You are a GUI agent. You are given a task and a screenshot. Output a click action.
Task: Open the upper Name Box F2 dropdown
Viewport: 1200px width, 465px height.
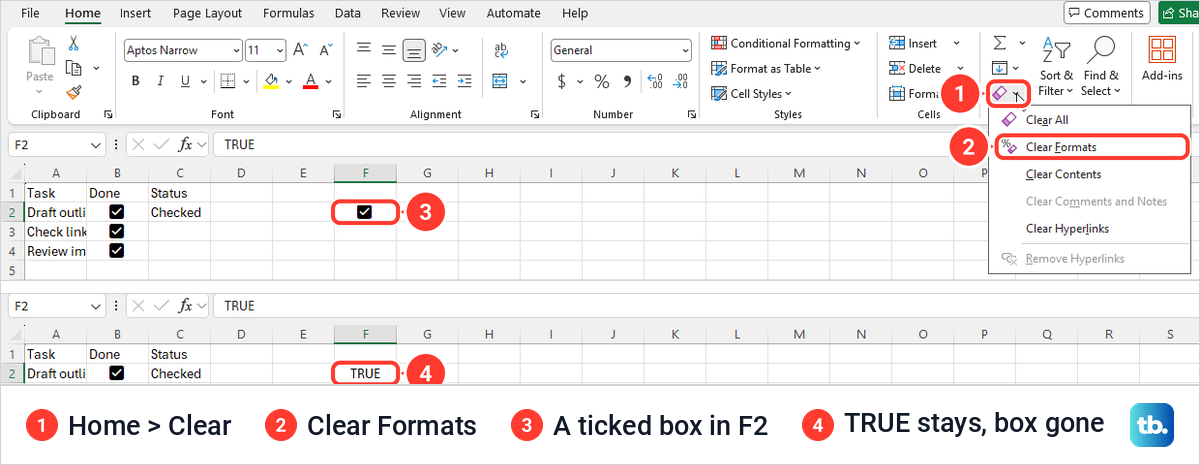(x=97, y=144)
